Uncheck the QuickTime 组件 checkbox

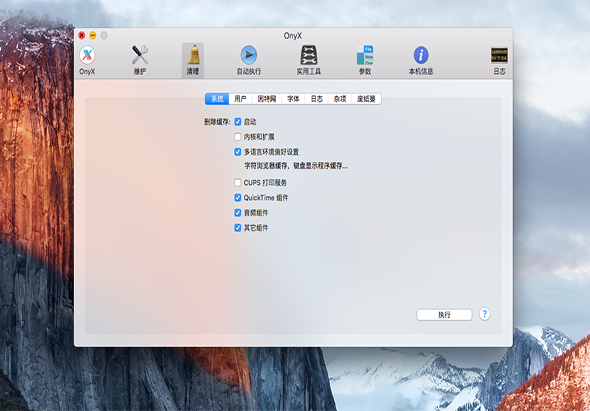(x=237, y=198)
